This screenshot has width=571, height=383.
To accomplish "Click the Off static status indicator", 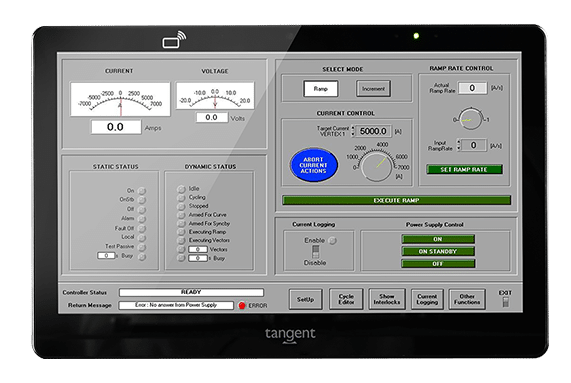I will [142, 210].
